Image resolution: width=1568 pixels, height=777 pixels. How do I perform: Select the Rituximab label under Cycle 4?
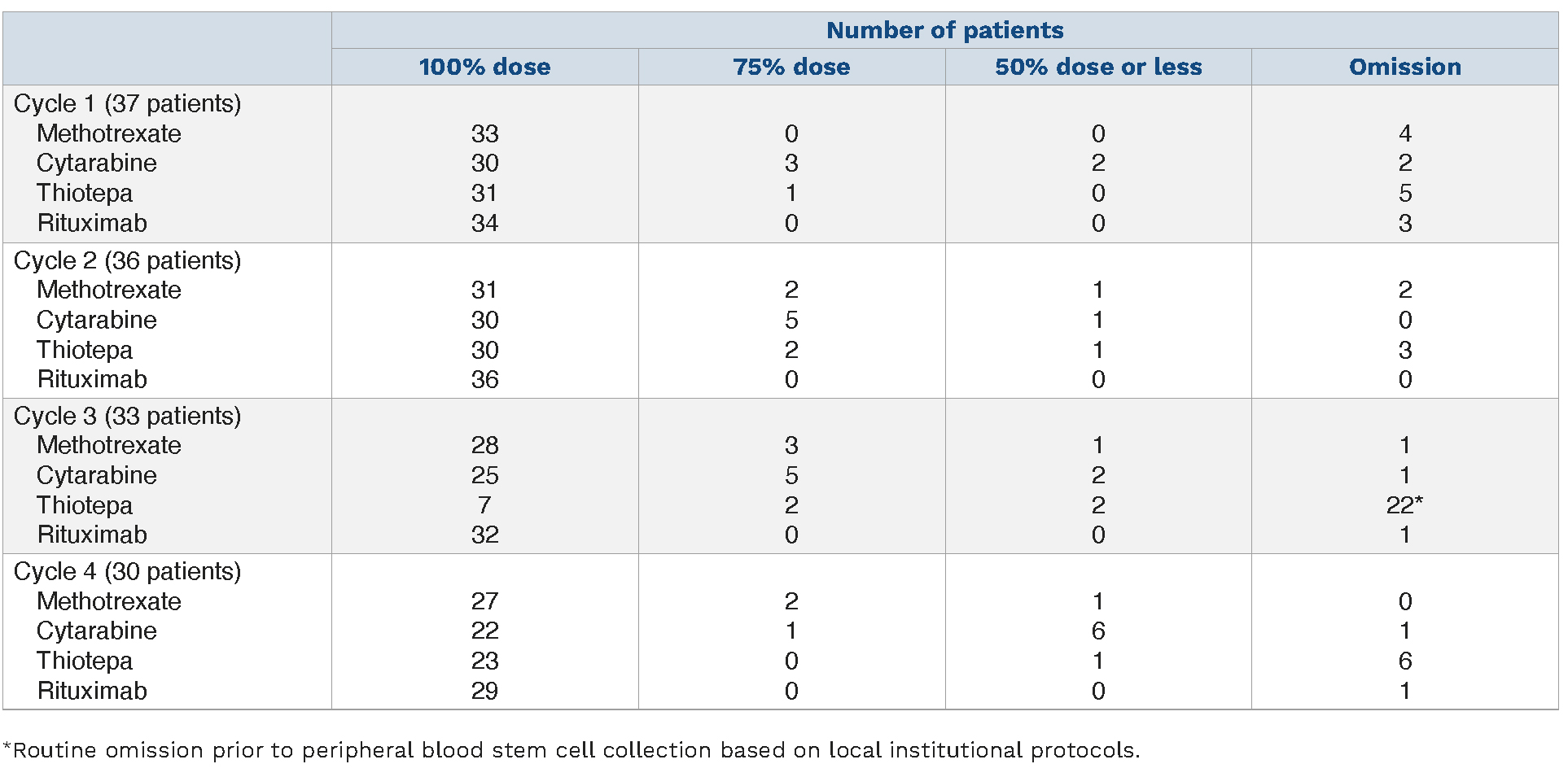pos(92,691)
